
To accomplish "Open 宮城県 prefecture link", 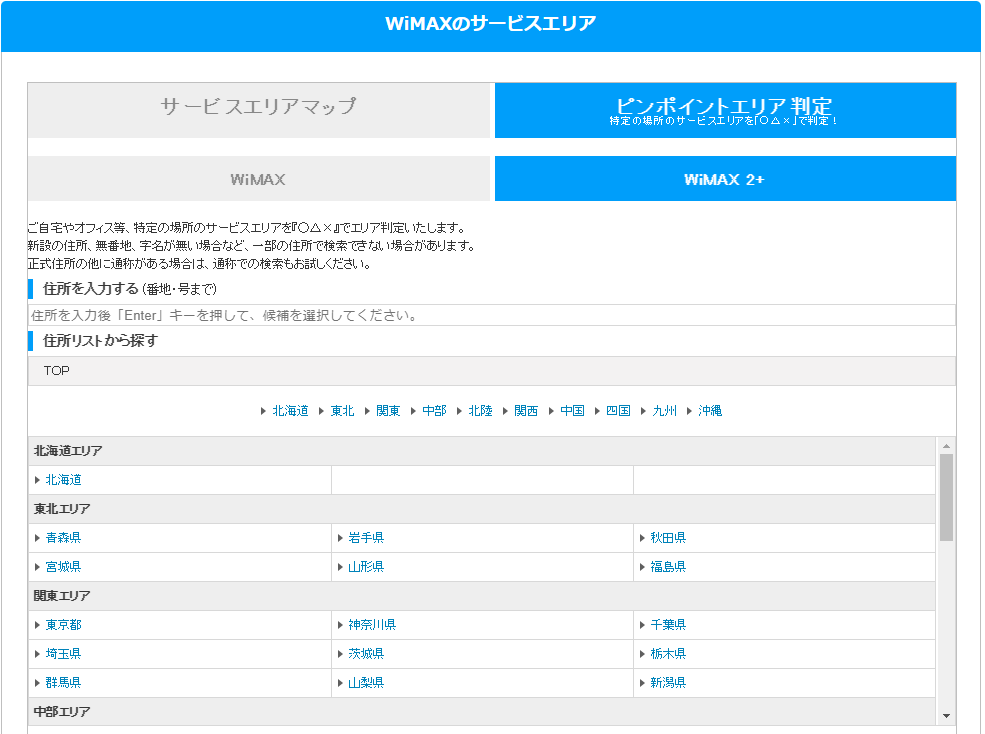I will 63,566.
